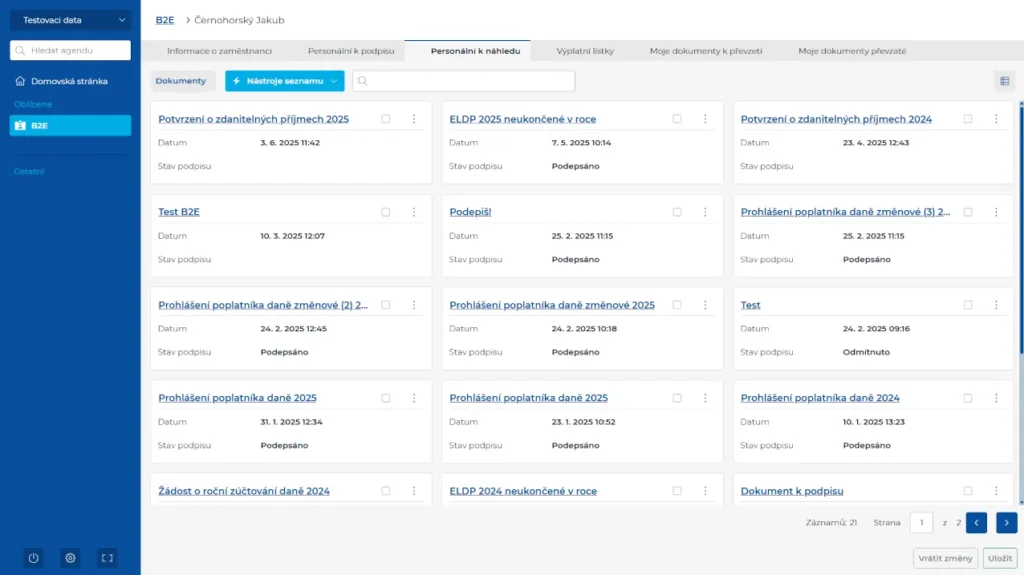Tick checkbox for Prohlášení poplatníka daně 2024
The width and height of the screenshot is (1024, 575).
click(x=968, y=398)
